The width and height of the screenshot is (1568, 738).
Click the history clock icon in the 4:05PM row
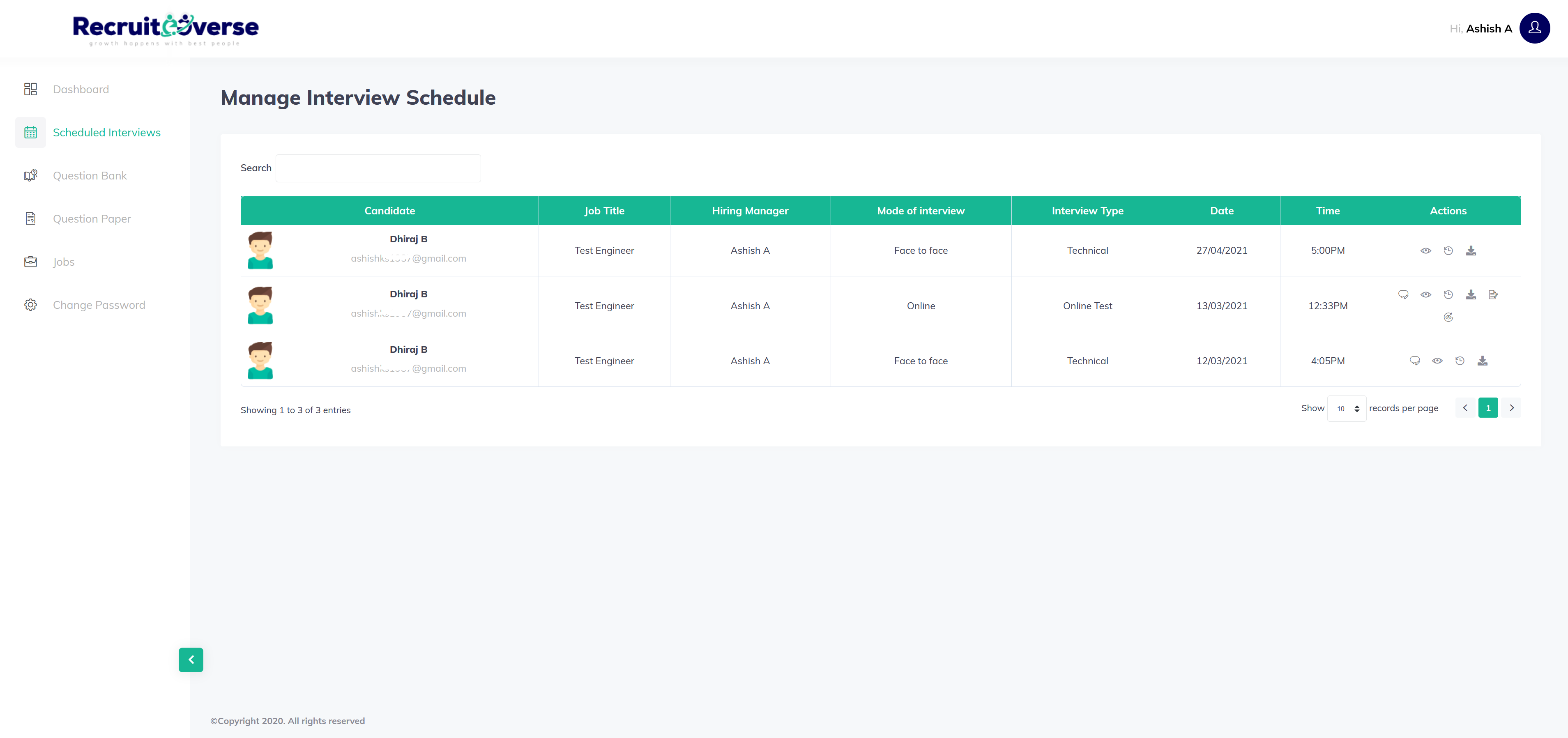click(x=1460, y=361)
